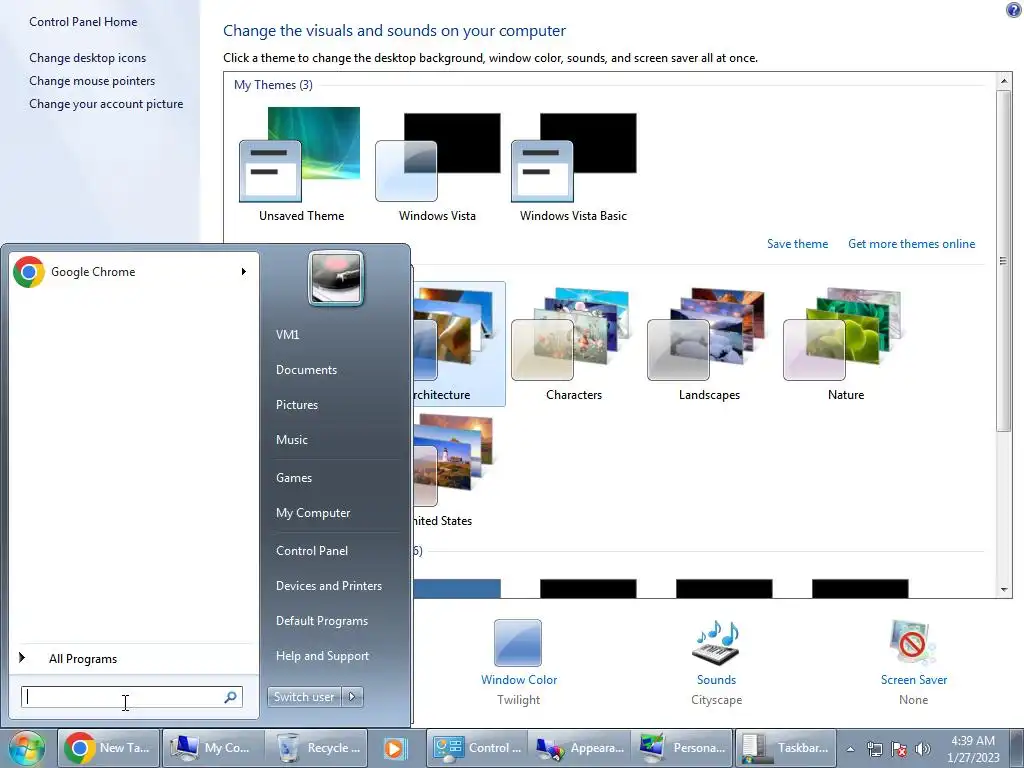Open Windows Media Player from taskbar
The width and height of the screenshot is (1024, 768).
[394, 748]
